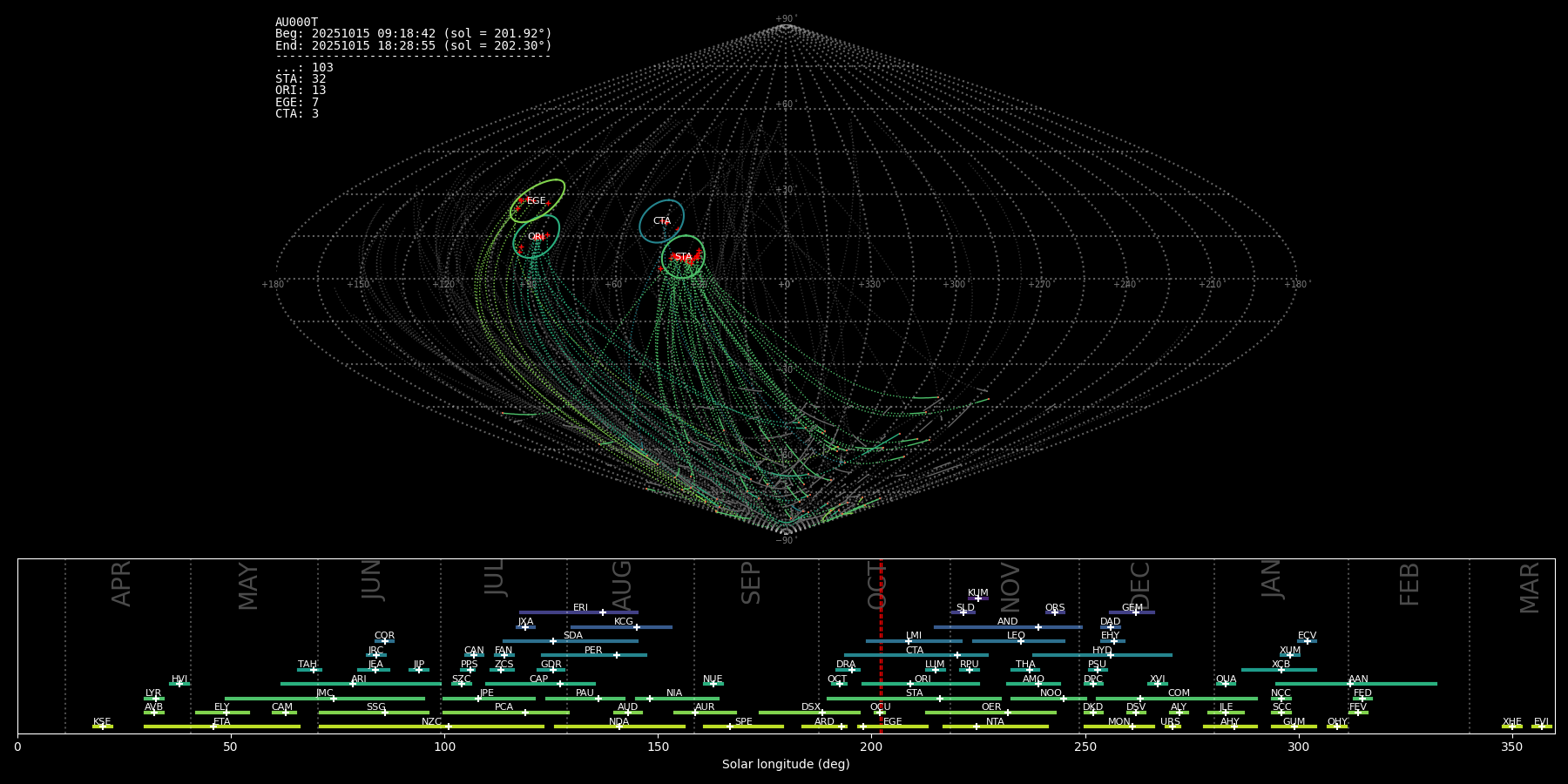This screenshot has width=1568, height=784.
Task: Click the AND shower label in timeline
Action: tap(1008, 622)
